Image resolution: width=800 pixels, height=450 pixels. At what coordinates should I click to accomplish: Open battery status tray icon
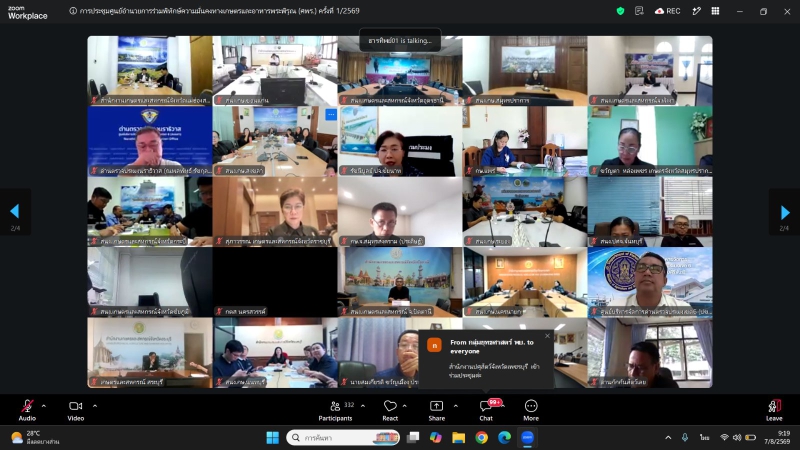751,437
